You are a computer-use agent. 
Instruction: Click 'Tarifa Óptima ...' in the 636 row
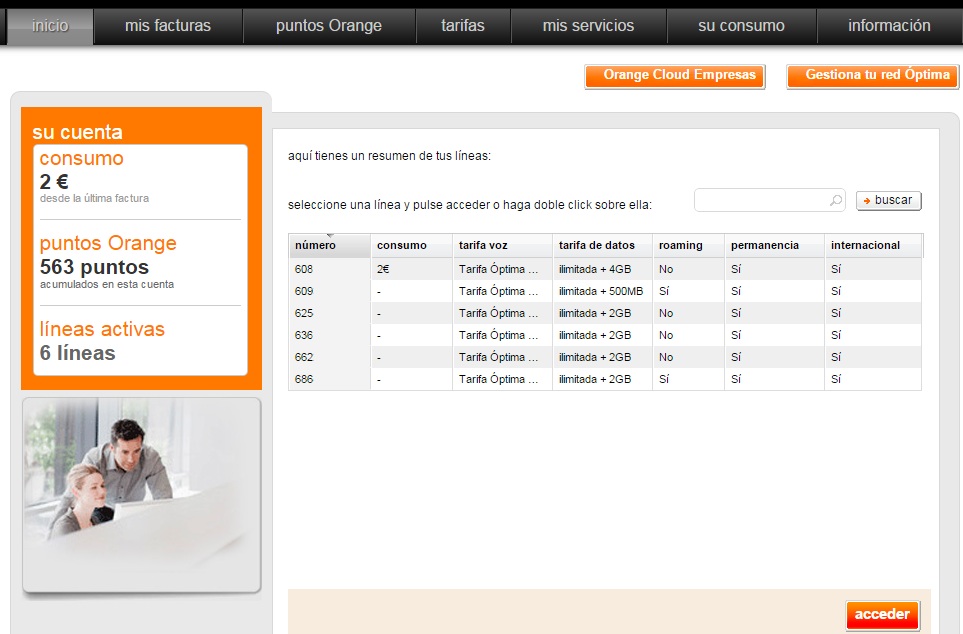pos(499,335)
